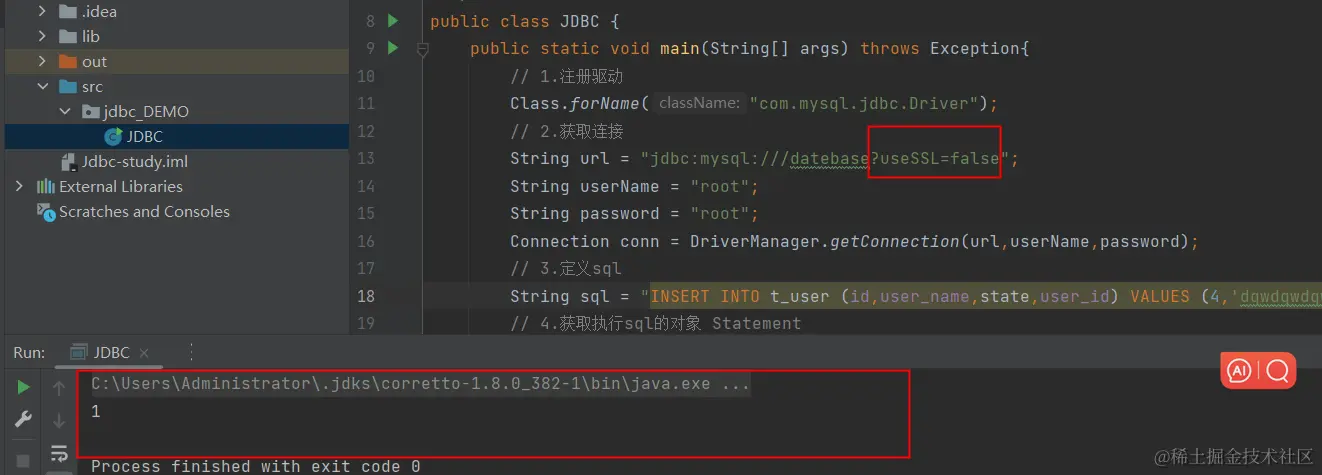Click className: parameter hint
This screenshot has height=475, width=1322.
[x=699, y=103]
